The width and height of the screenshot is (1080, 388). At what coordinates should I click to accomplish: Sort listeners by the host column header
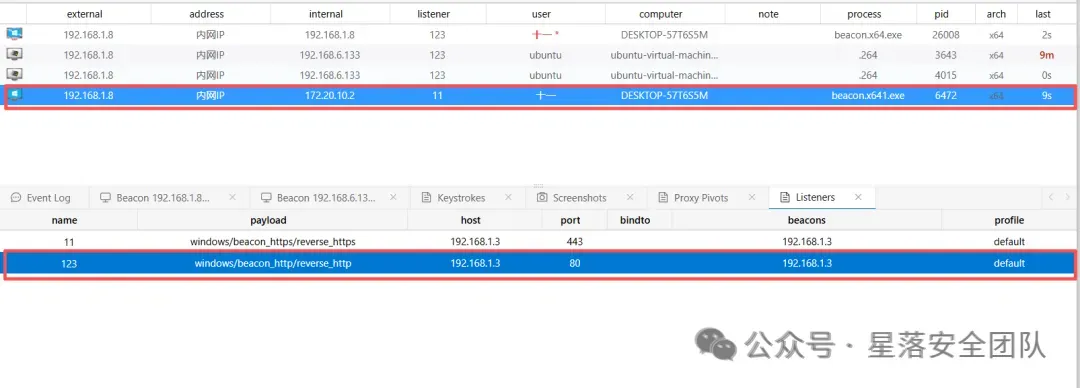click(471, 221)
